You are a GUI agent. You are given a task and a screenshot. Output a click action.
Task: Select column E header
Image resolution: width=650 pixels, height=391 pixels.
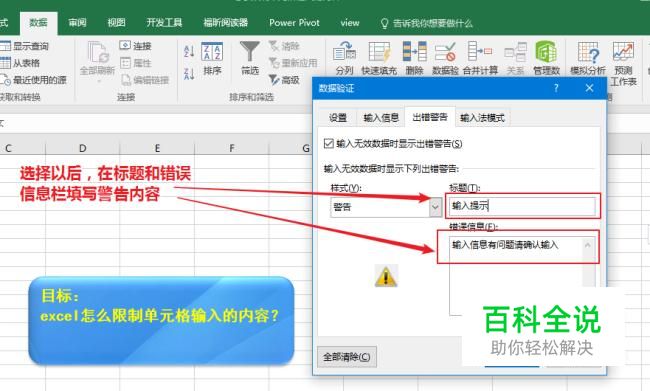pyautogui.click(x=157, y=148)
